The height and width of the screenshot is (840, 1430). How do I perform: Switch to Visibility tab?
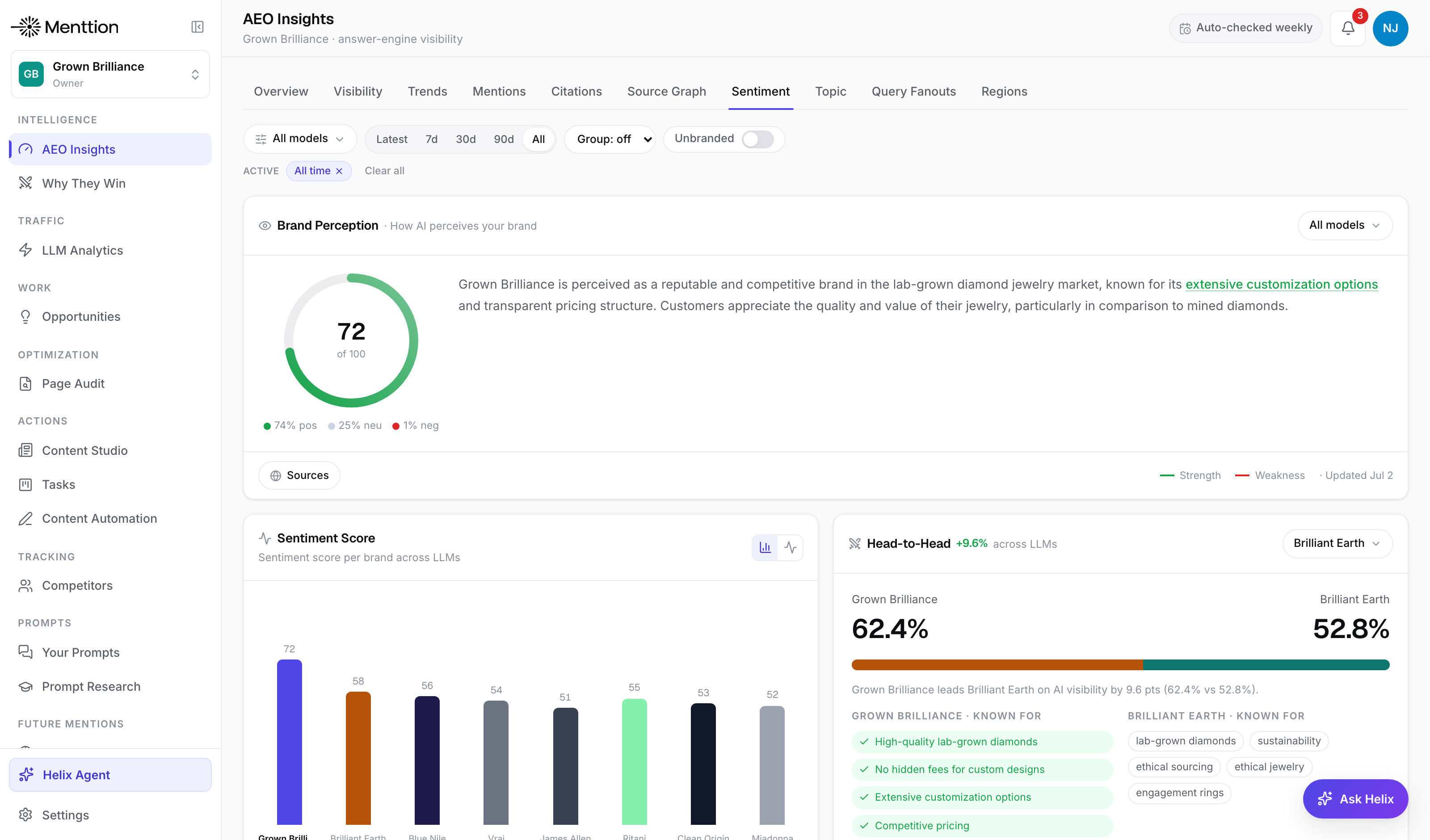[x=357, y=92]
